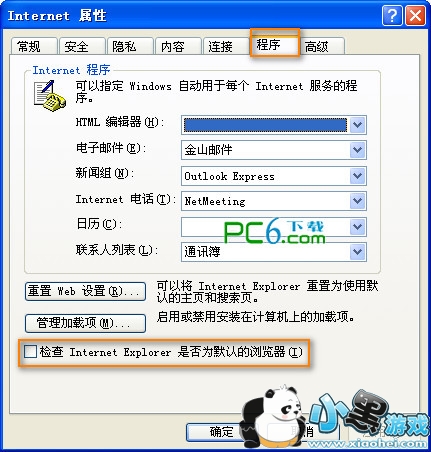The image size is (431, 452).
Task: Close the Internet 属性 dialog
Action: click(415, 16)
